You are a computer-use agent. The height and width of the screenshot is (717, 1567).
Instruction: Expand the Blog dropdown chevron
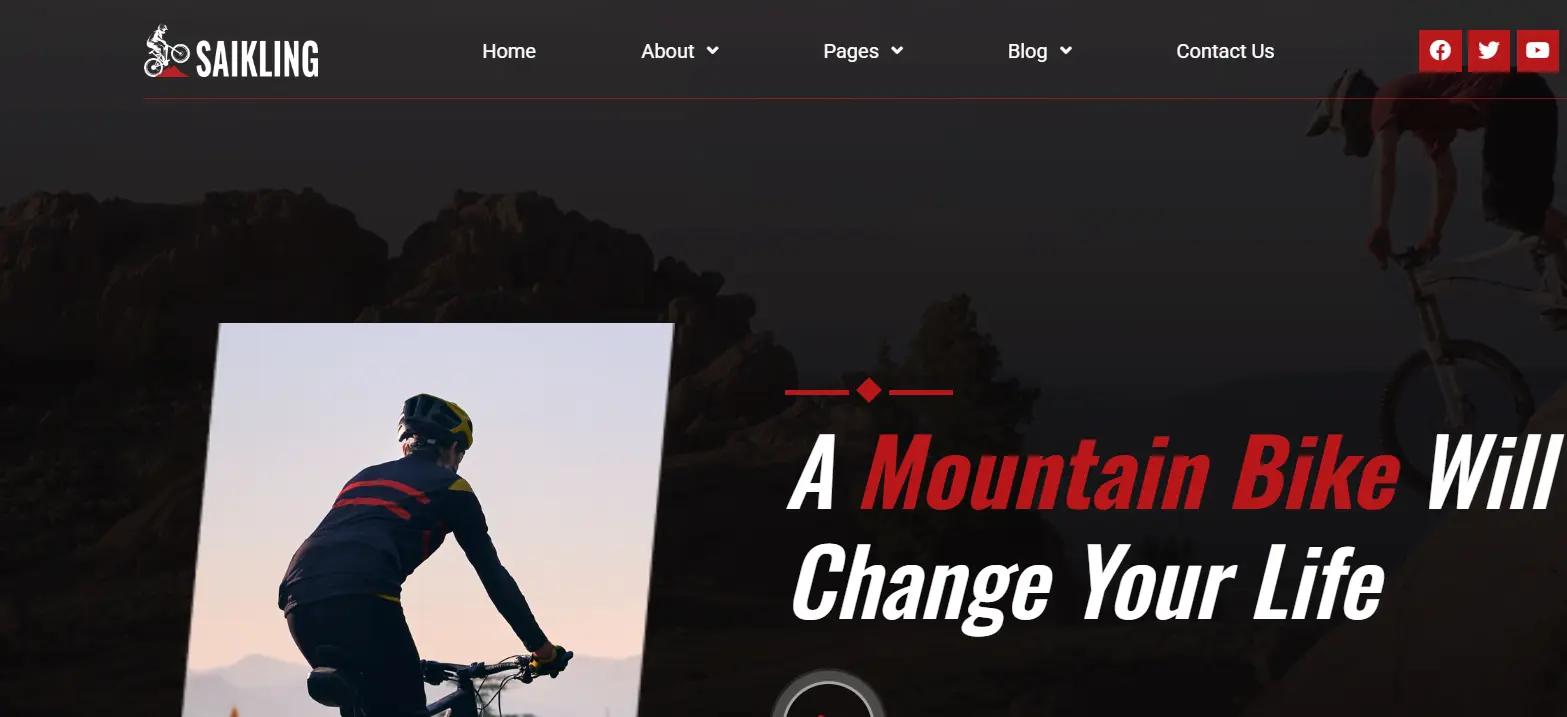[1066, 51]
